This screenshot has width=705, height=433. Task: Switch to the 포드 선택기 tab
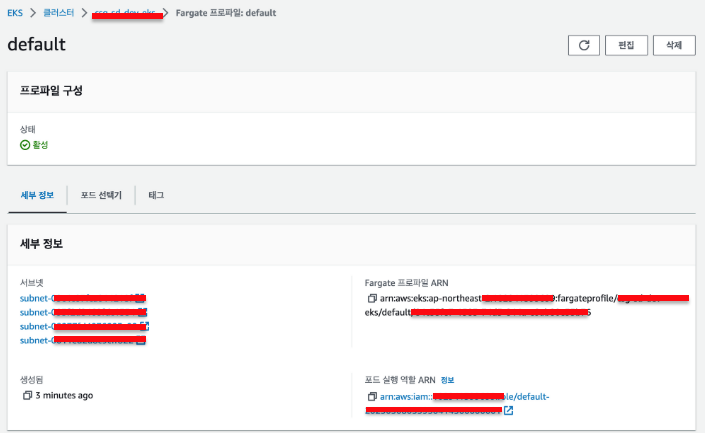pyautogui.click(x=101, y=195)
